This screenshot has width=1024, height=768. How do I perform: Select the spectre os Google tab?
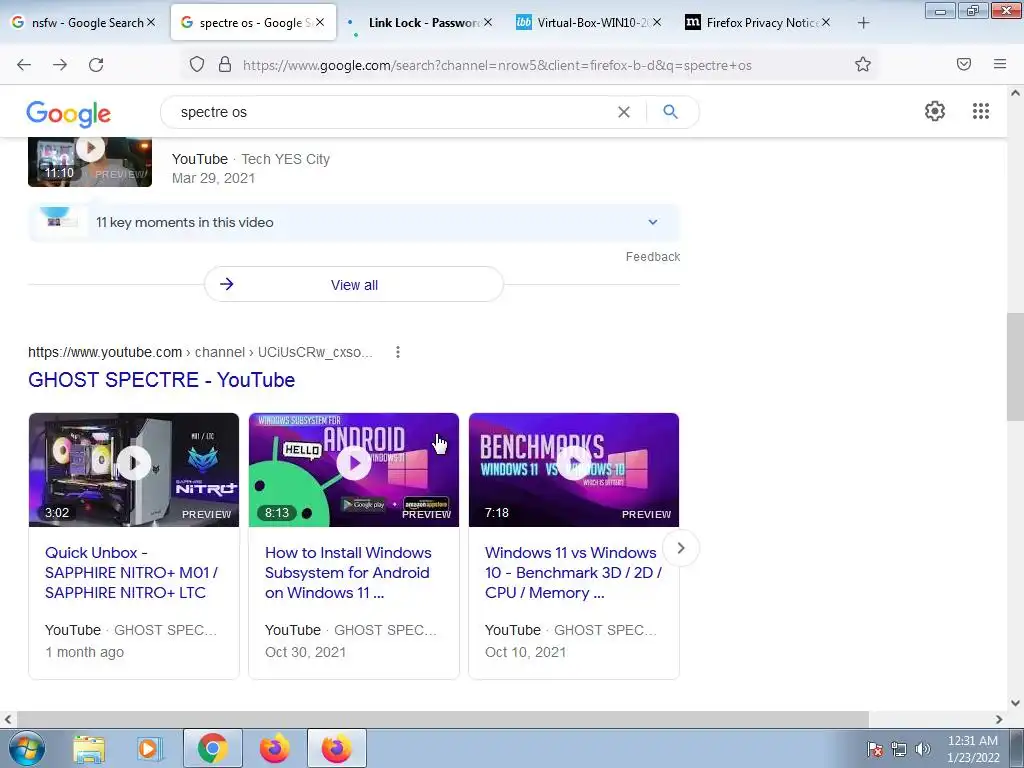point(251,23)
